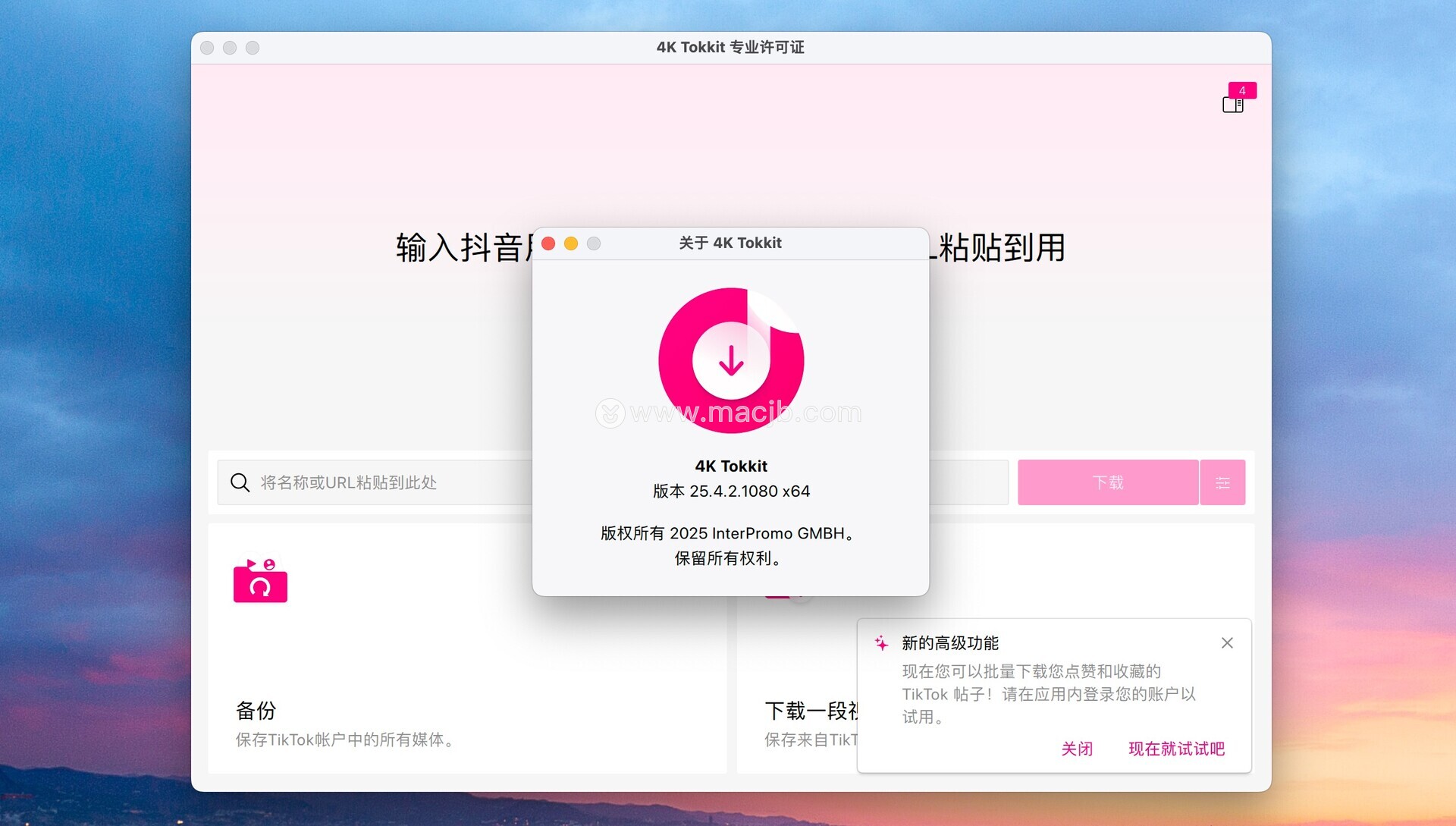Open download settings sliders icon
This screenshot has height=826, width=1456.
pyautogui.click(x=1222, y=482)
